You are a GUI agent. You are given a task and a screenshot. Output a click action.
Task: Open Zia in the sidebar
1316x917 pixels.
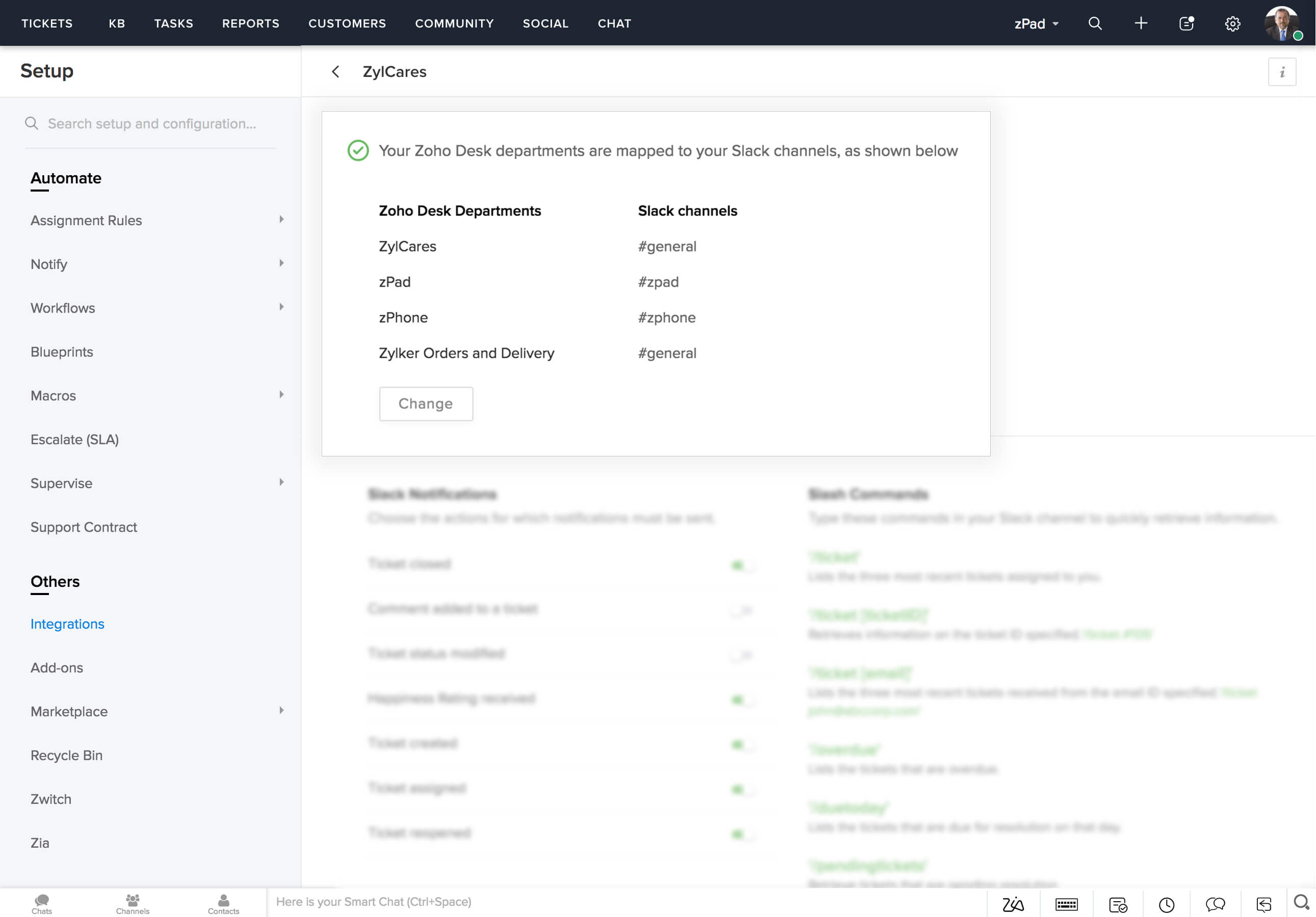tap(40, 843)
